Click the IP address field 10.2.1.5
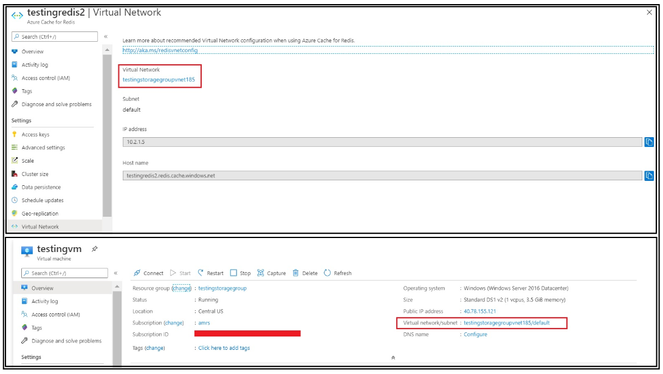Screen dimensions: 663x374 pyautogui.click(x=382, y=142)
